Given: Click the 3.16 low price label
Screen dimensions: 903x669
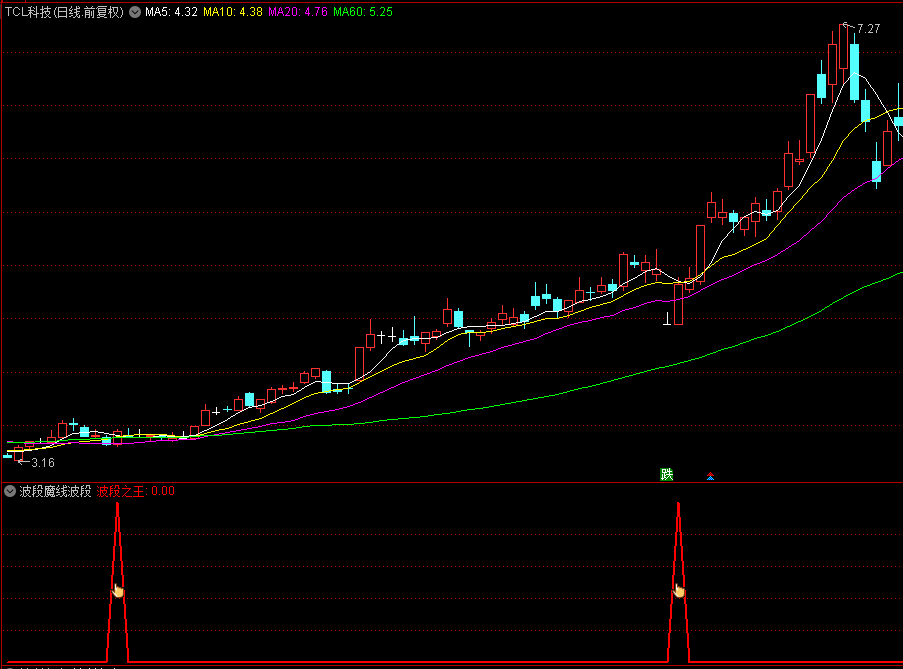Looking at the screenshot, I should coord(43,463).
